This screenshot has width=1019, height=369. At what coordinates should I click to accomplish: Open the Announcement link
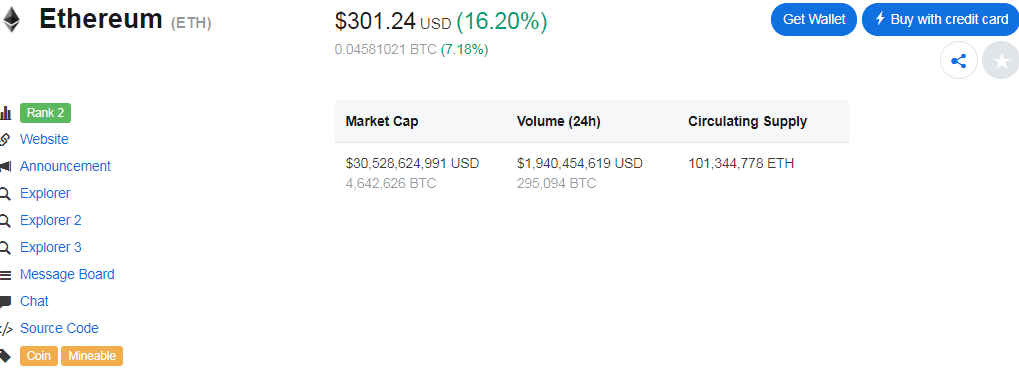point(65,166)
